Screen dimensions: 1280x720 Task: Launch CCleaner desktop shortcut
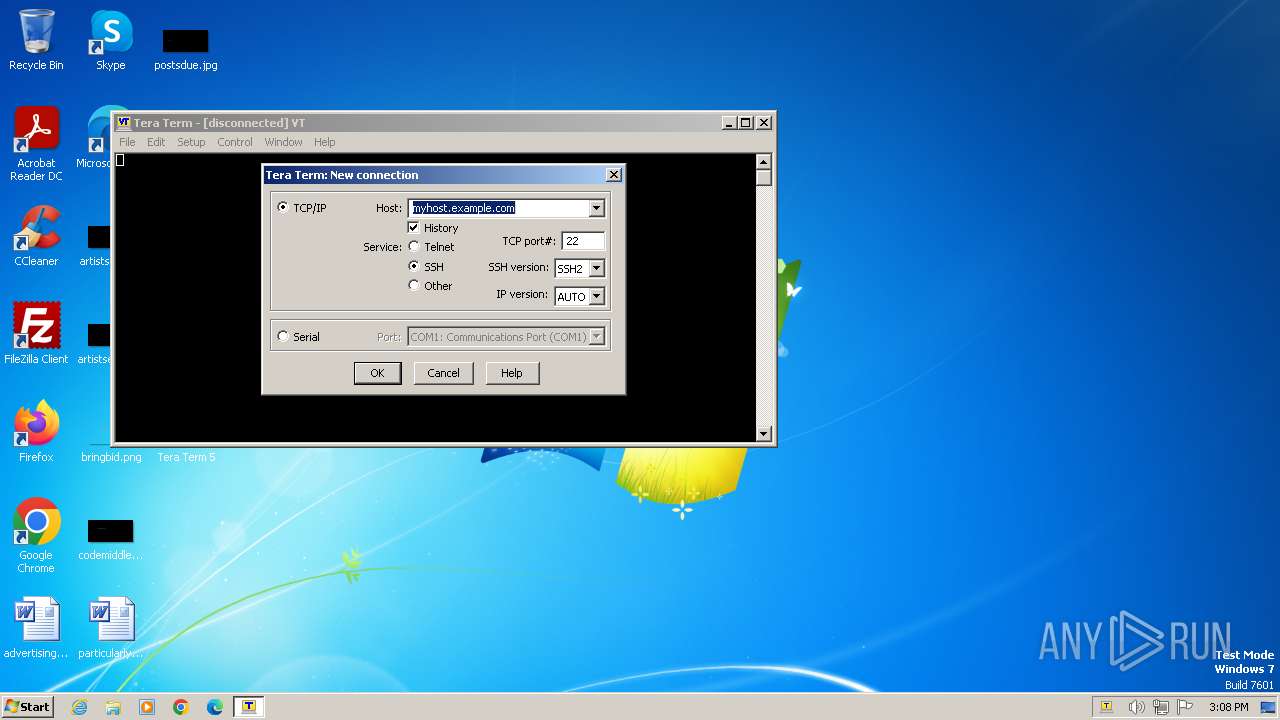click(36, 236)
